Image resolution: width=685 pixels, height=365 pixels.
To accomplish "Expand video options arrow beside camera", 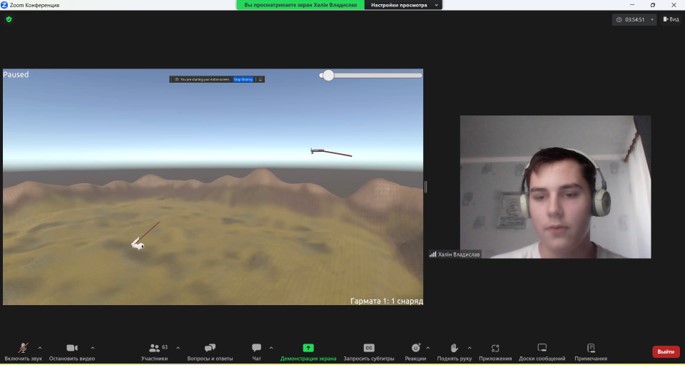I will point(93,348).
